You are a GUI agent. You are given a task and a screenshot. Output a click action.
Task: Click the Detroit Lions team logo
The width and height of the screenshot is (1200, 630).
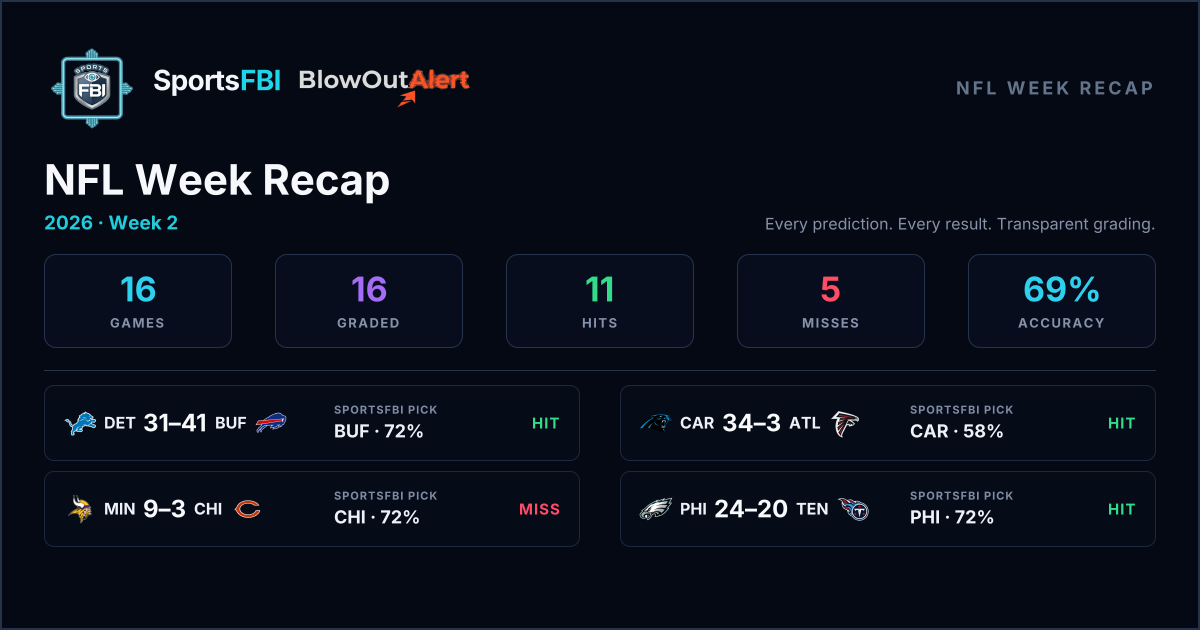[80, 423]
